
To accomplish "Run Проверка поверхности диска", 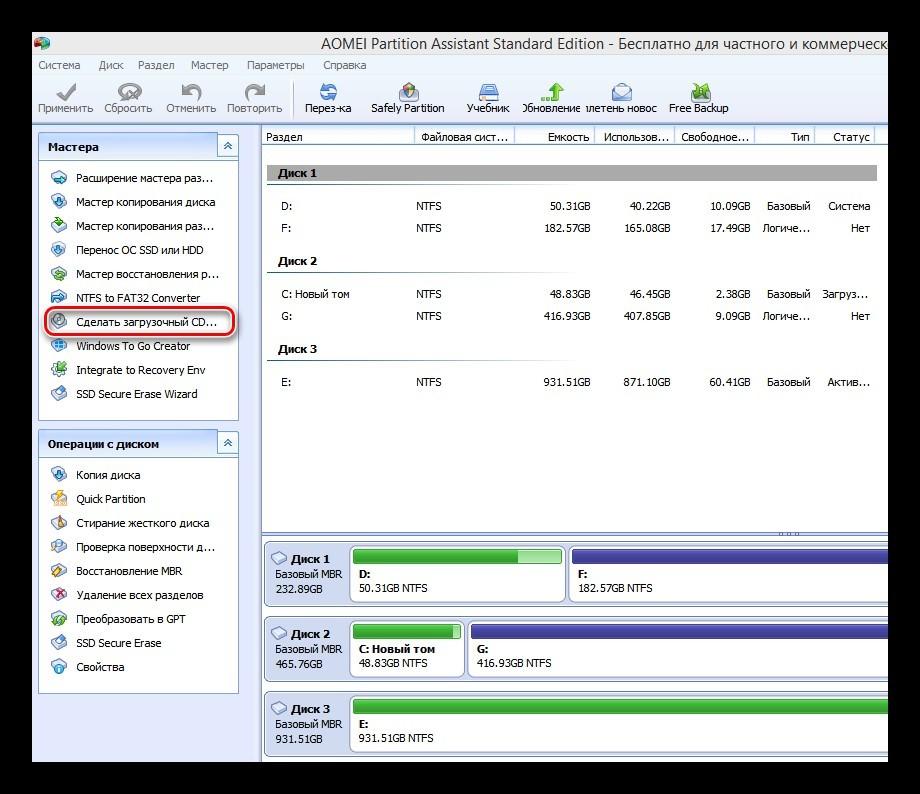I will [133, 547].
